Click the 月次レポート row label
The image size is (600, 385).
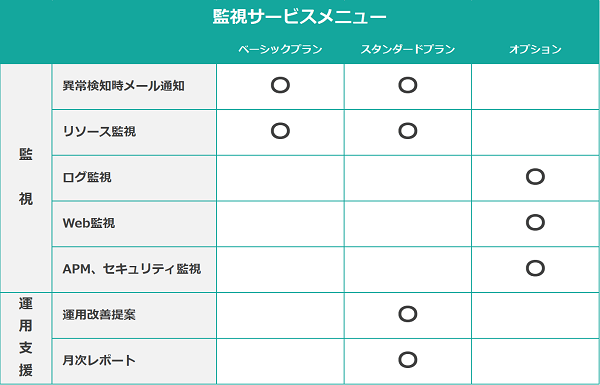click(x=99, y=361)
